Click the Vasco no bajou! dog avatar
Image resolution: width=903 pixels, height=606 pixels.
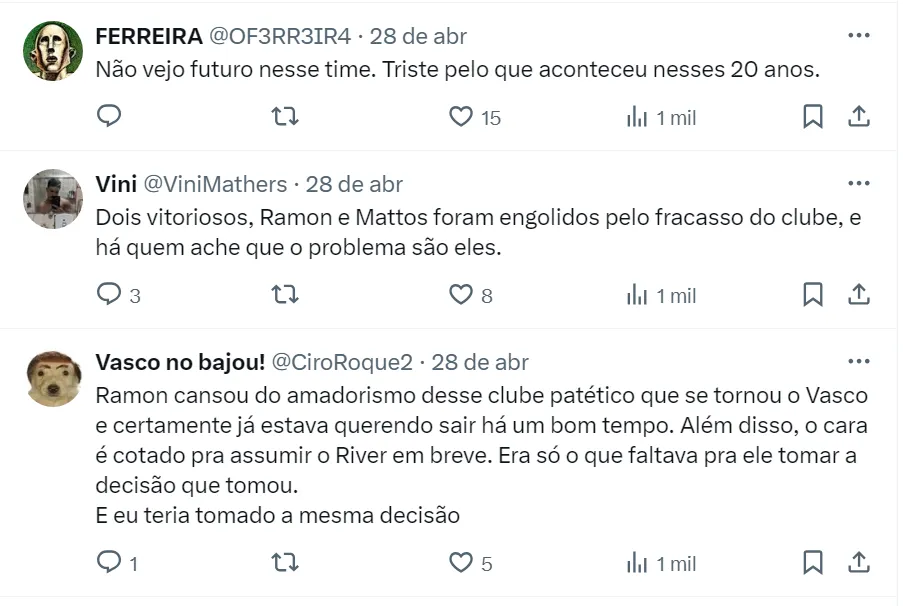click(53, 378)
